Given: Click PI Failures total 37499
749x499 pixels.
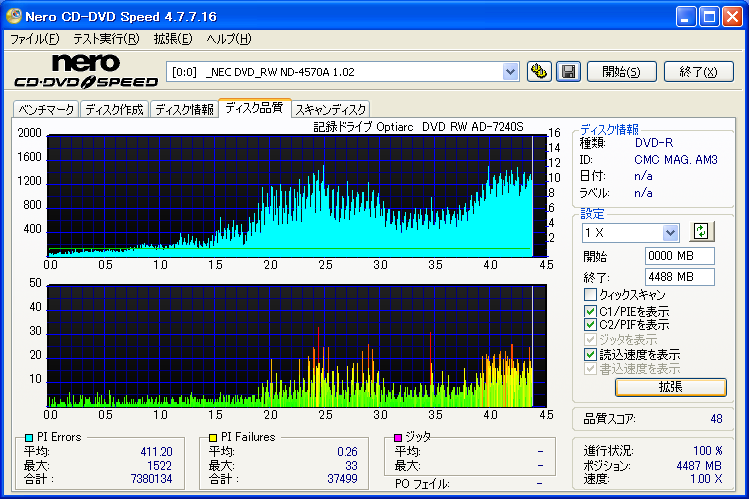Looking at the screenshot, I should tap(342, 478).
